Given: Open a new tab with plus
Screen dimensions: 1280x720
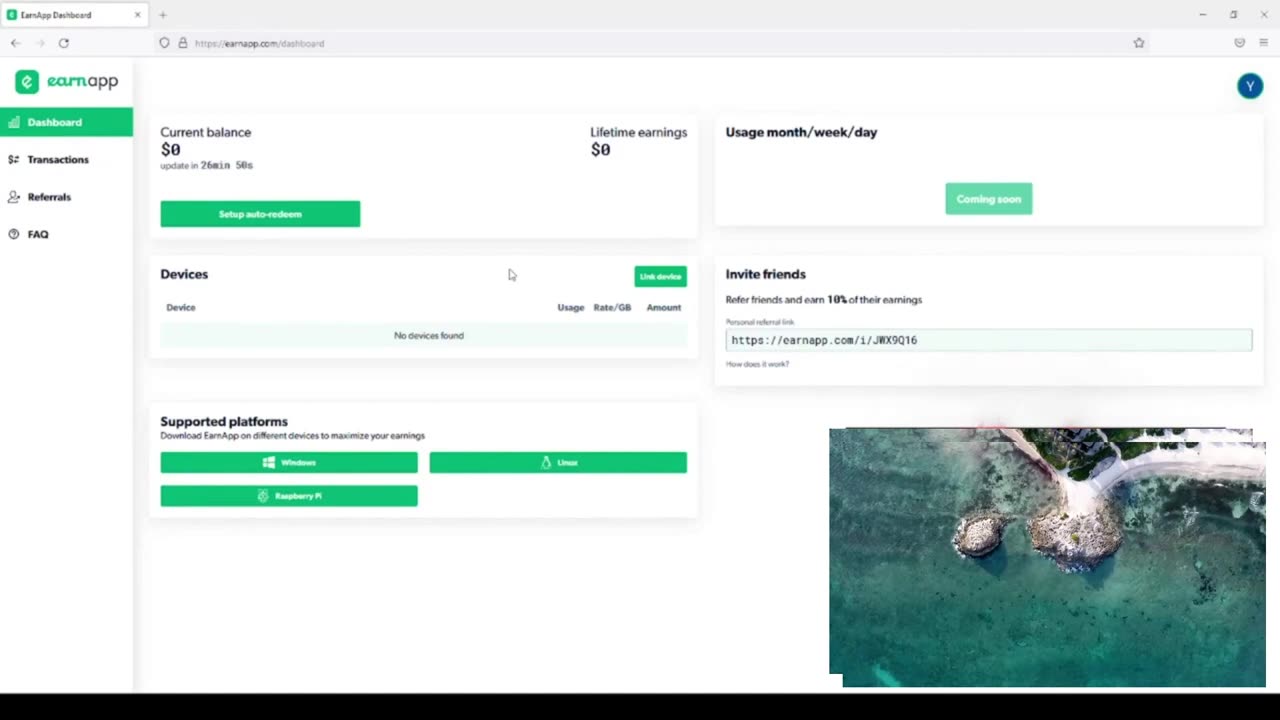Looking at the screenshot, I should pyautogui.click(x=162, y=15).
